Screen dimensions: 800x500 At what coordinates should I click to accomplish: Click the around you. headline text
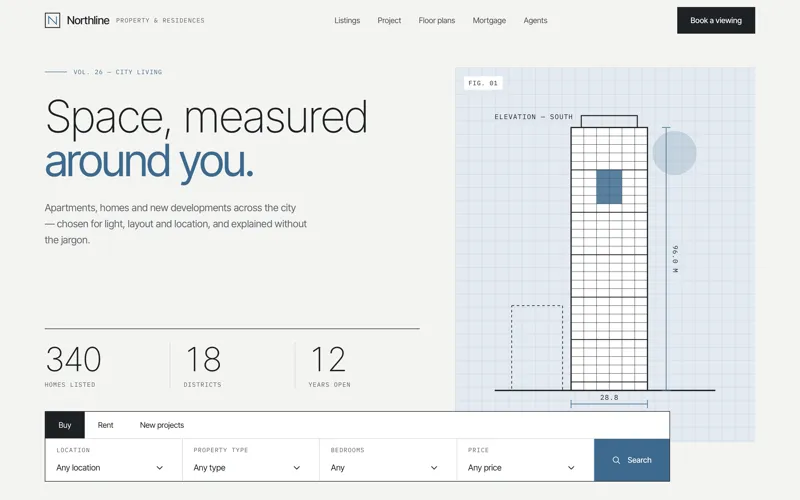point(149,161)
